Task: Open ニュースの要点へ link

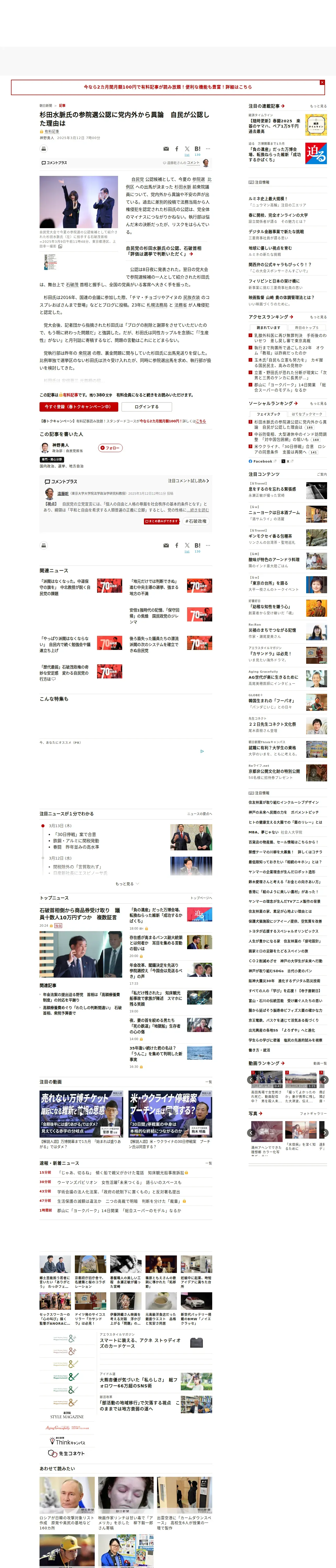Action: 199,814
